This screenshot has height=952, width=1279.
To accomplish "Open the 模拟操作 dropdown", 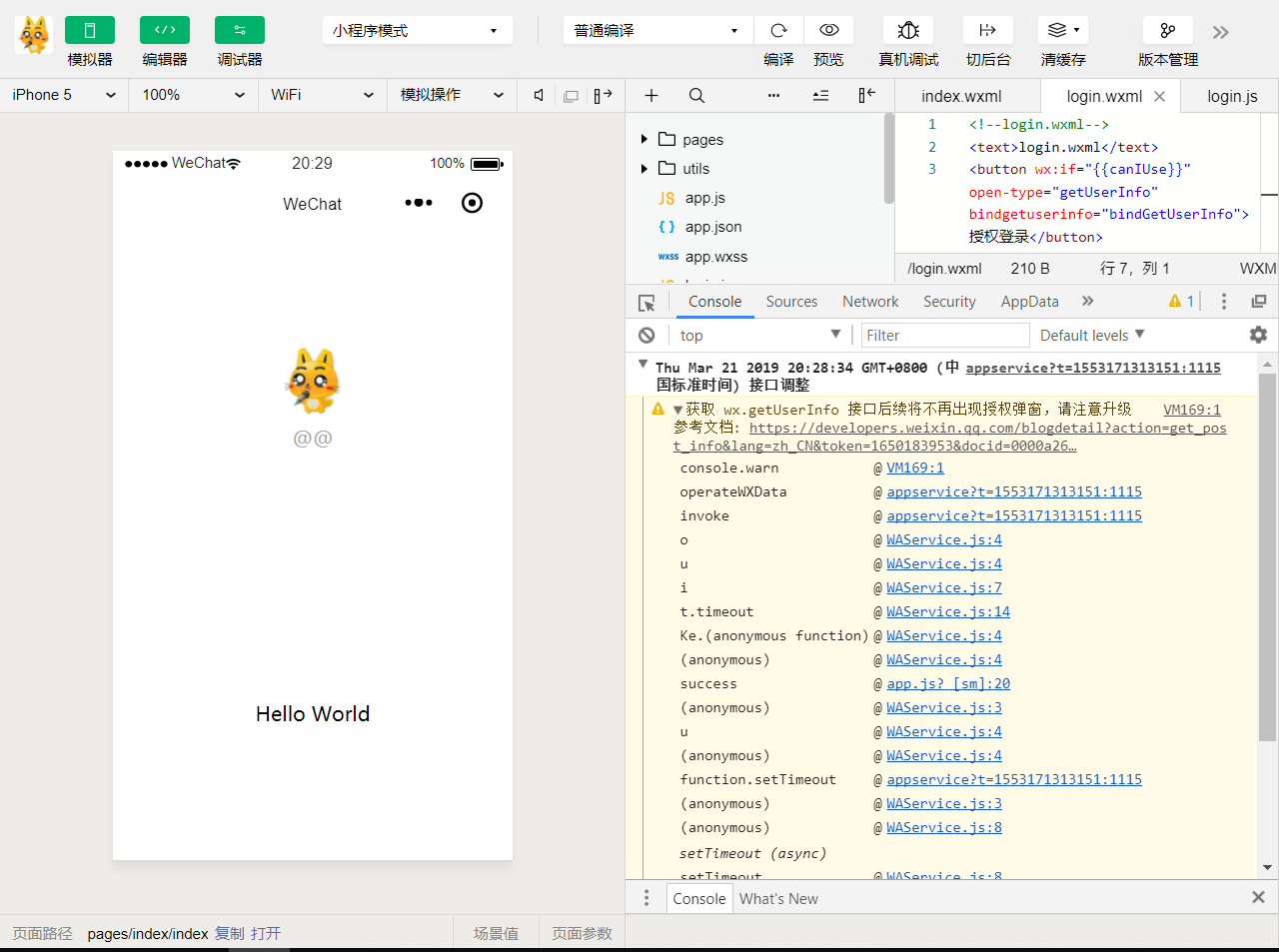I will [x=452, y=95].
